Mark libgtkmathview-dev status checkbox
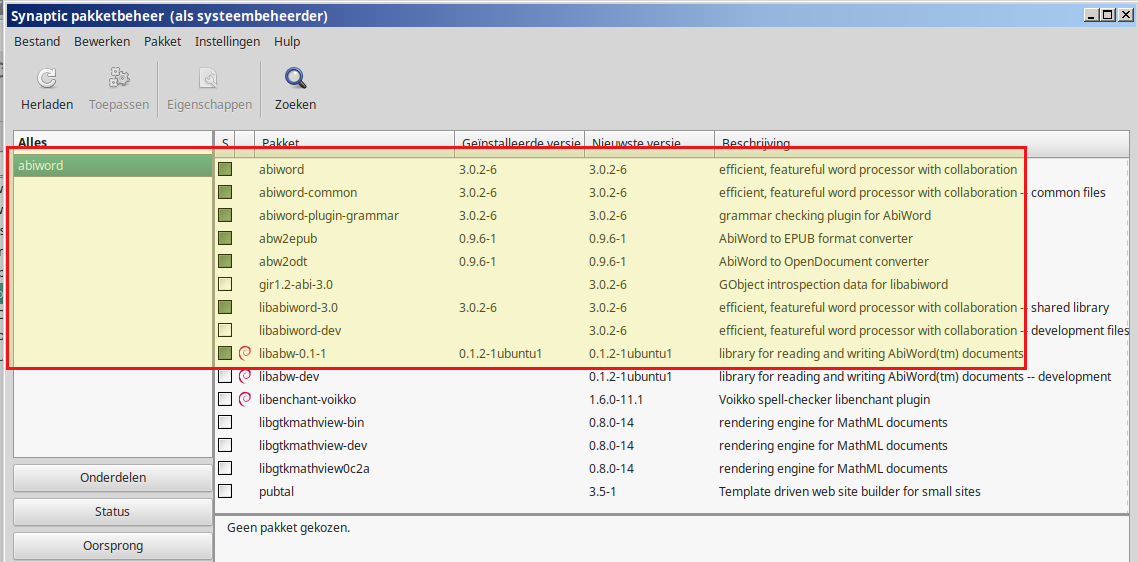The image size is (1138, 562). click(x=225, y=445)
